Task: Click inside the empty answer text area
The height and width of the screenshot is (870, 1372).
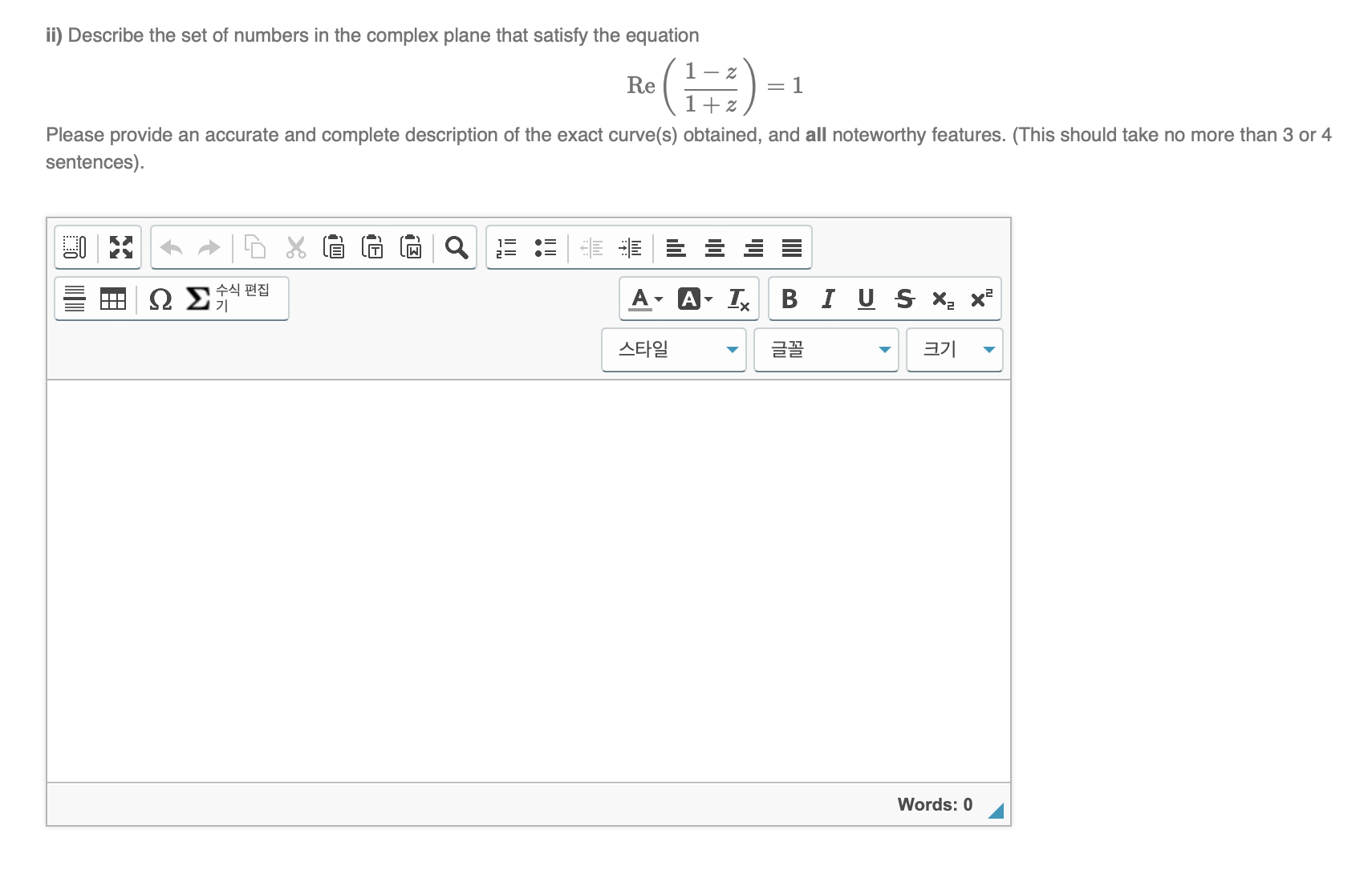Action: 530,562
